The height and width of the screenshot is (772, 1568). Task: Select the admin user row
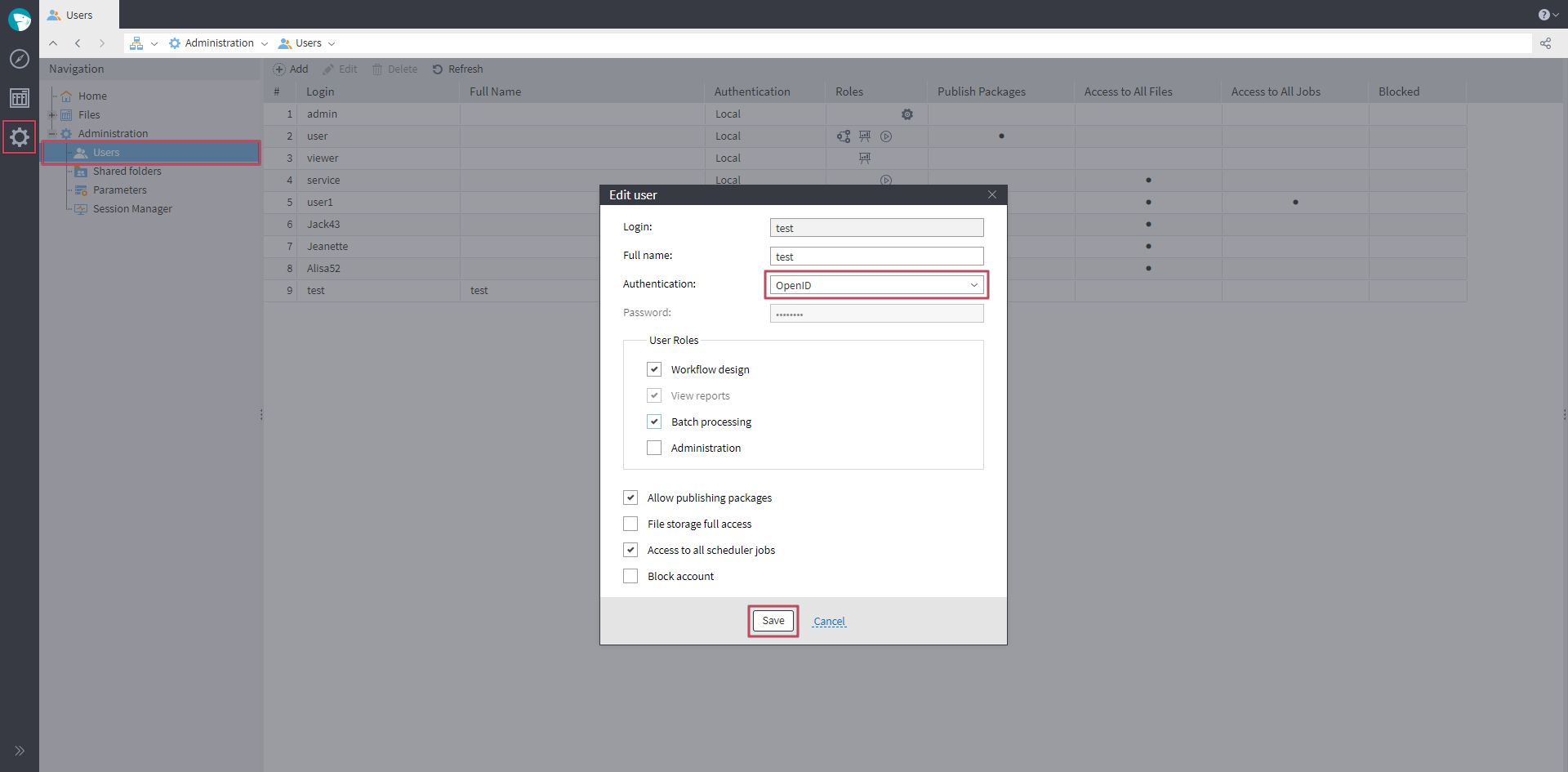point(865,114)
